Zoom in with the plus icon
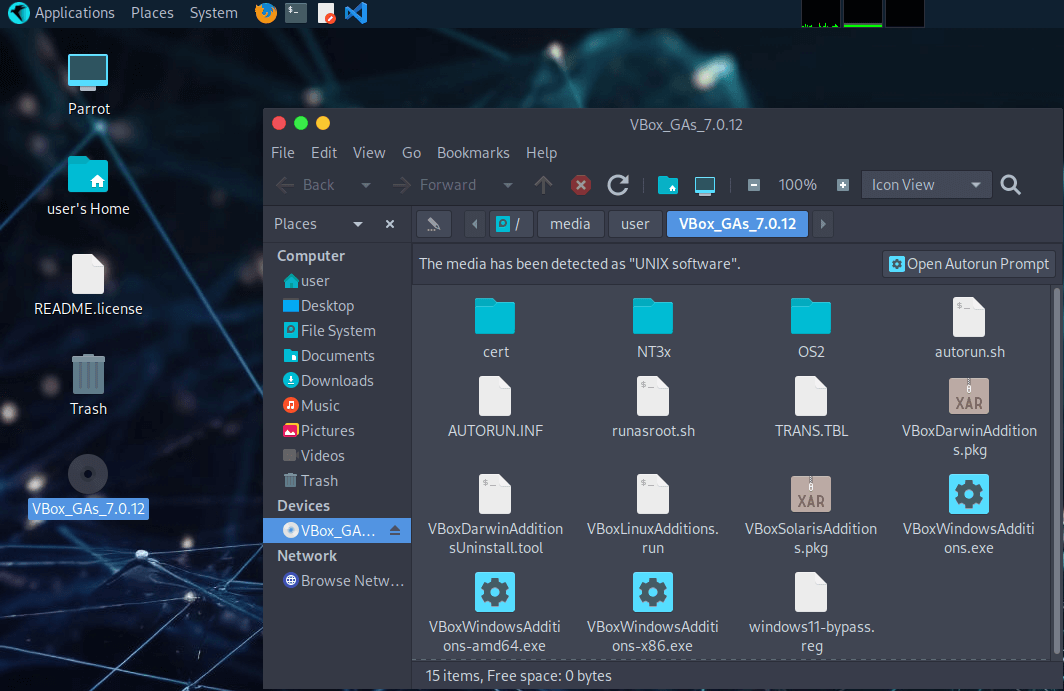 pos(843,185)
